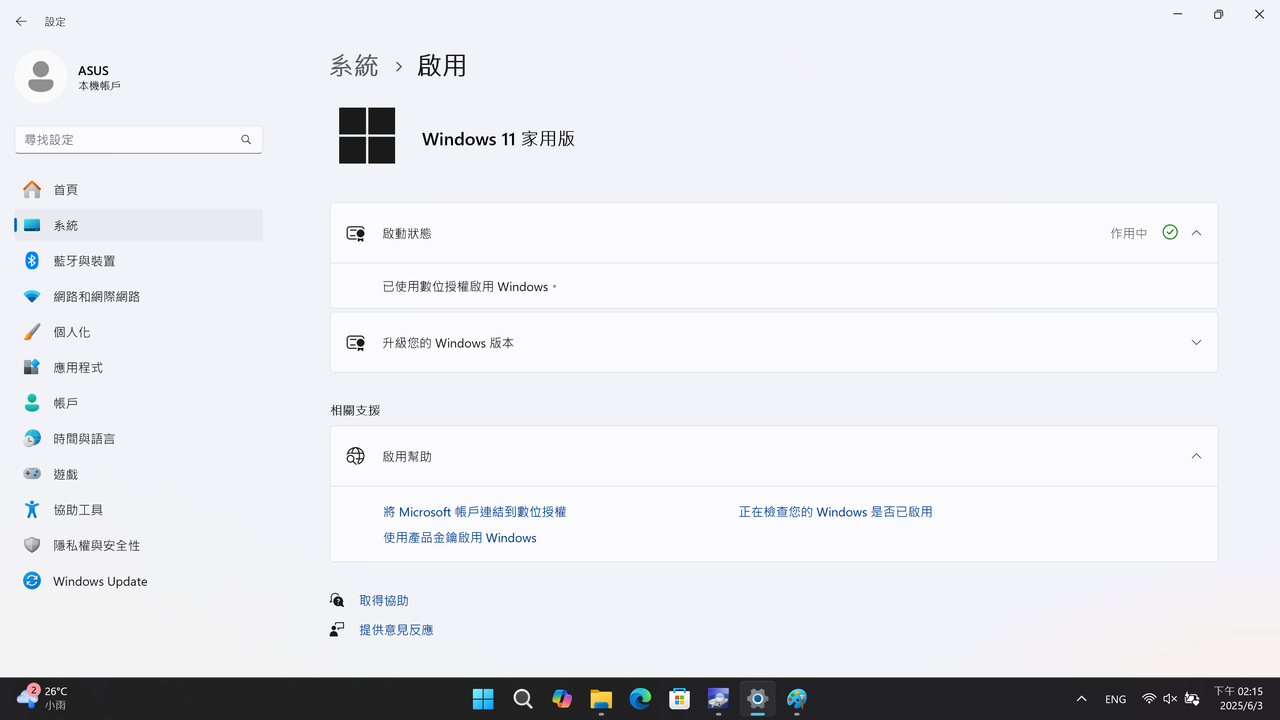Image resolution: width=1280 pixels, height=720 pixels.
Task: Click the Apps icon in sidebar
Action: coord(32,367)
